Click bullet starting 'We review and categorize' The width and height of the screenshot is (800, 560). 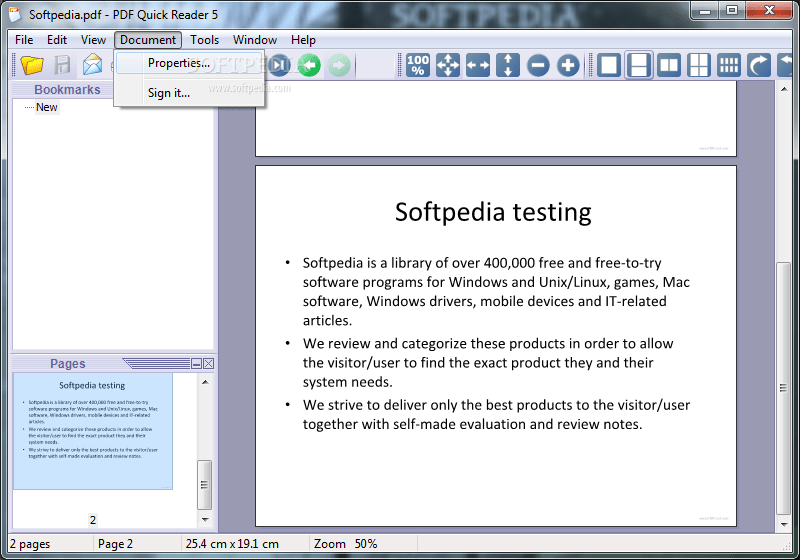(x=488, y=363)
